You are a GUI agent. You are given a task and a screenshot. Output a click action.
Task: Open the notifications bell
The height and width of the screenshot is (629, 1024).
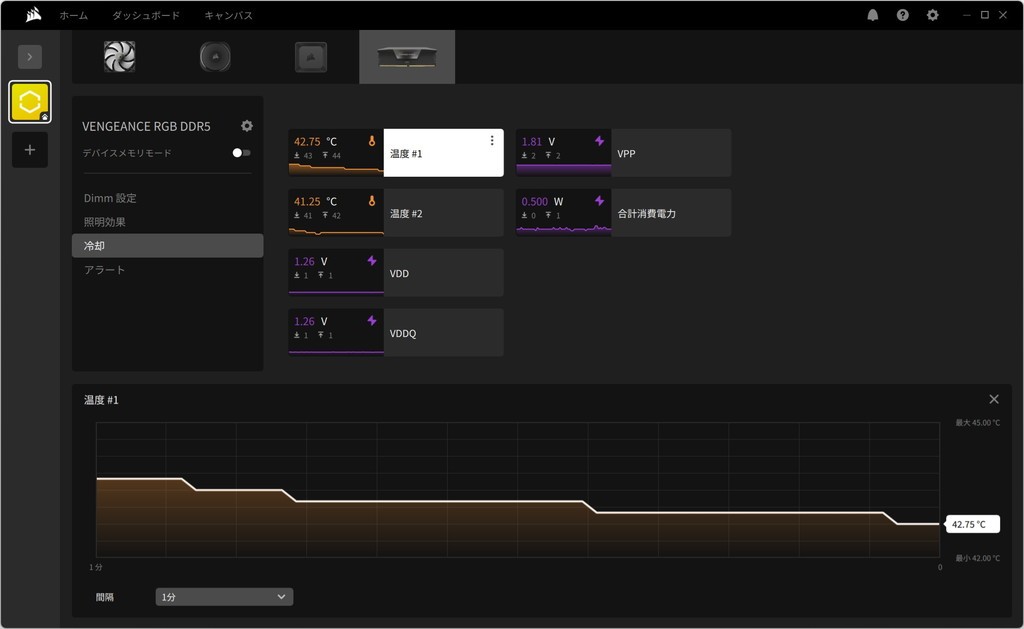tap(872, 15)
